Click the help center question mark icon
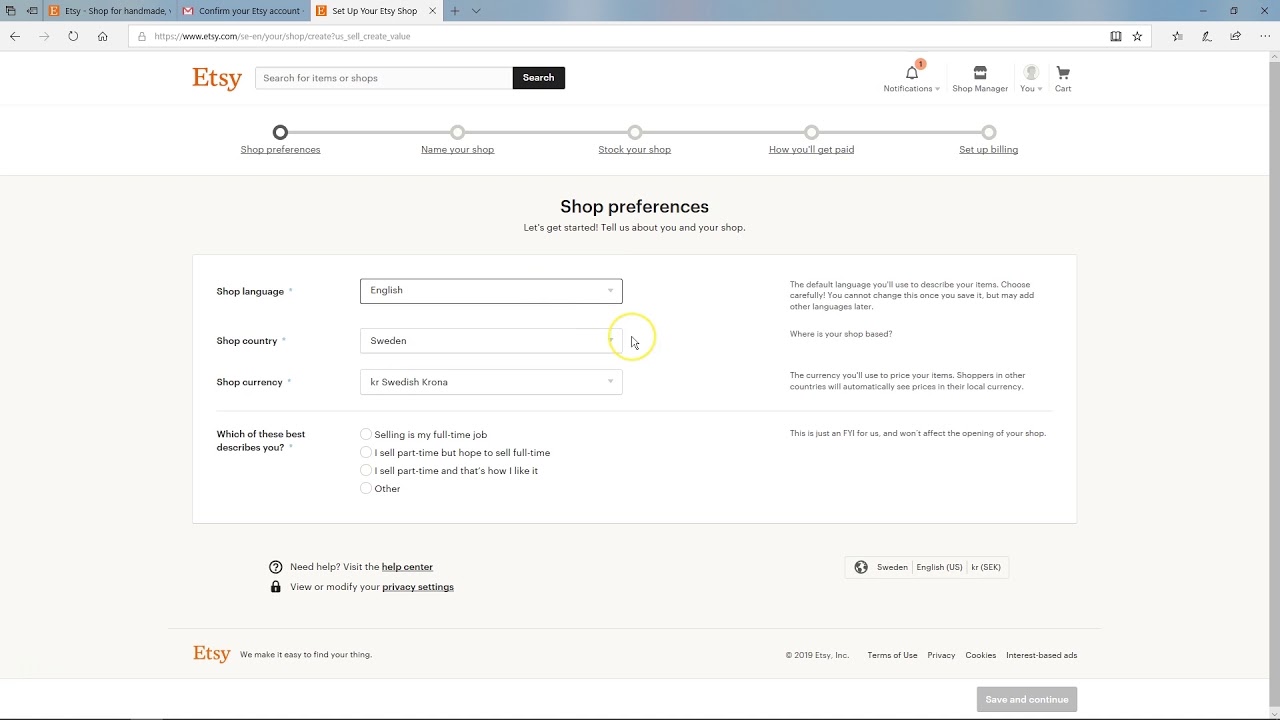The width and height of the screenshot is (1280, 720). 276,567
